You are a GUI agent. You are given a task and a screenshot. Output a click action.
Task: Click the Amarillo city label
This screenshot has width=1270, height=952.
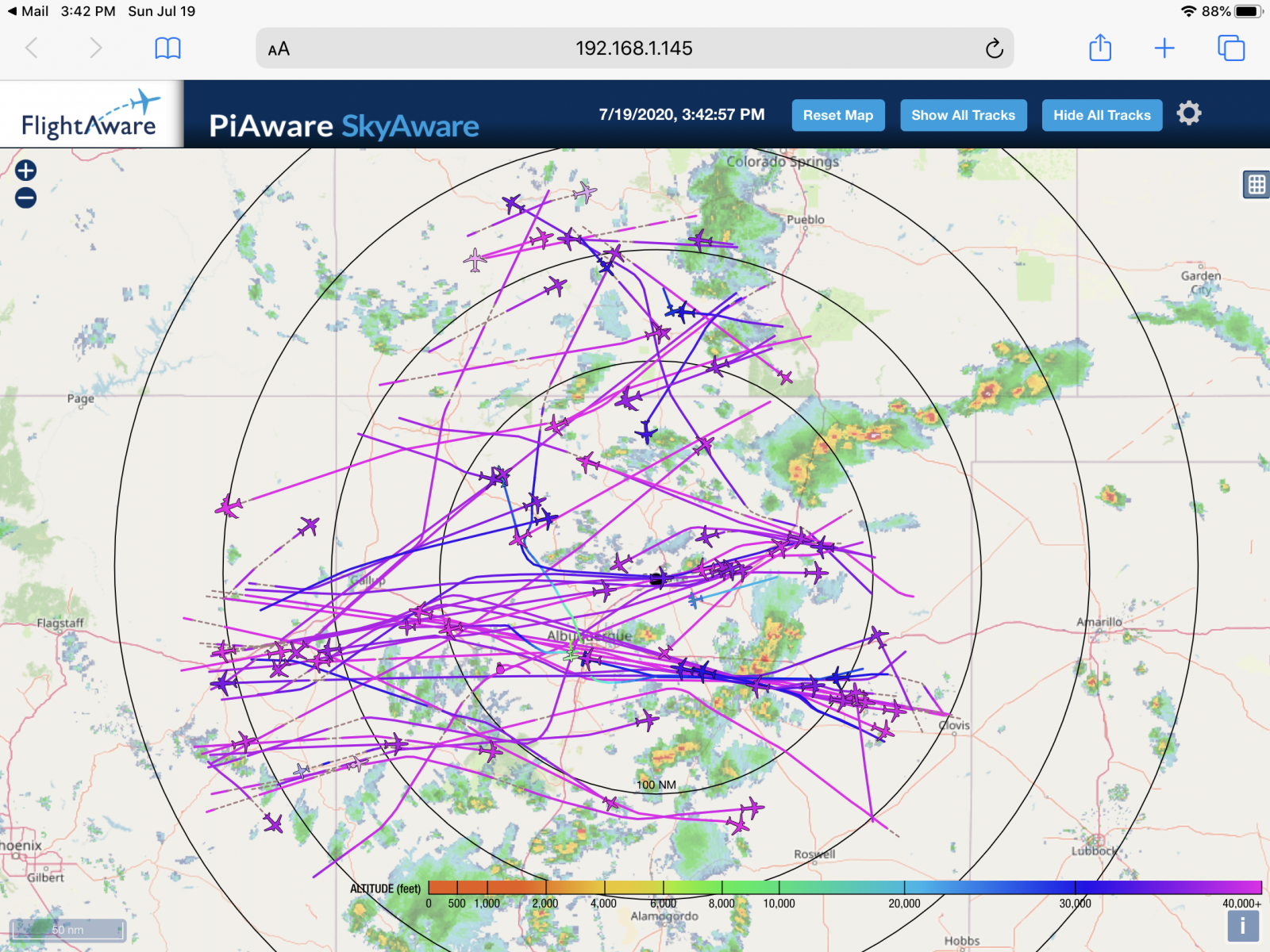[1099, 622]
